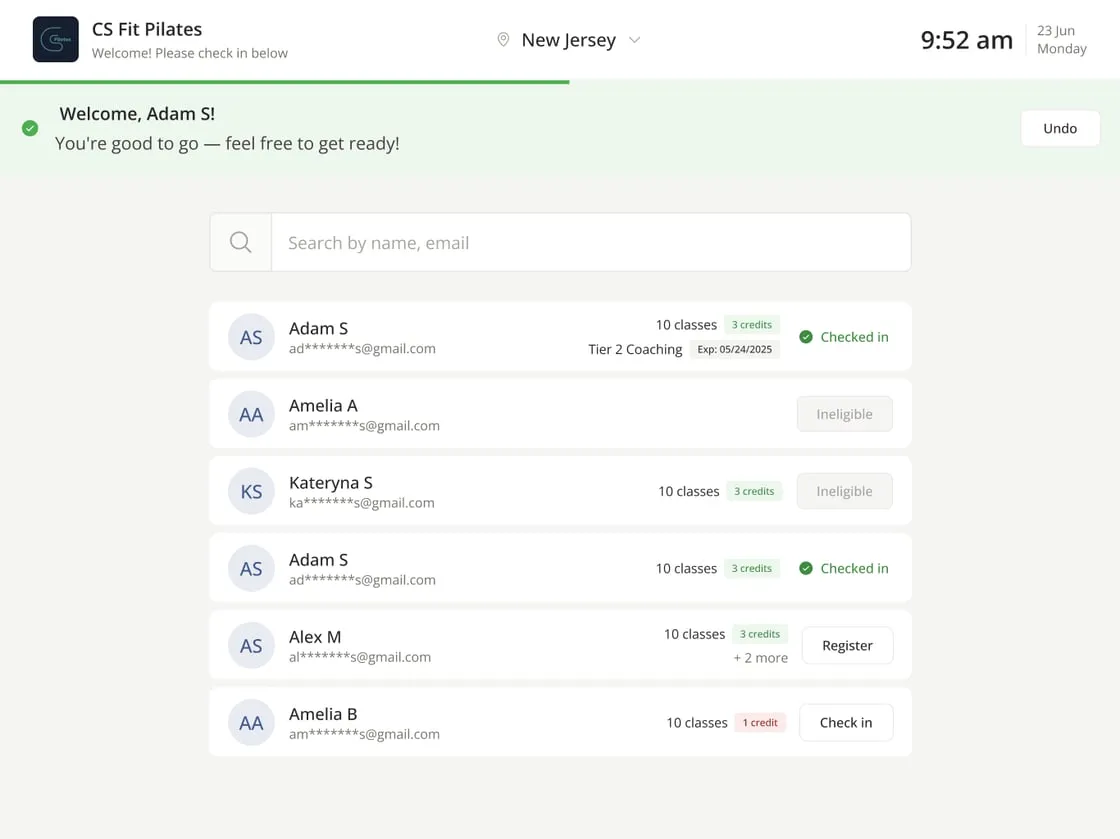Focus the search by name, email field
Screen dimensions: 1120x839
591,243
